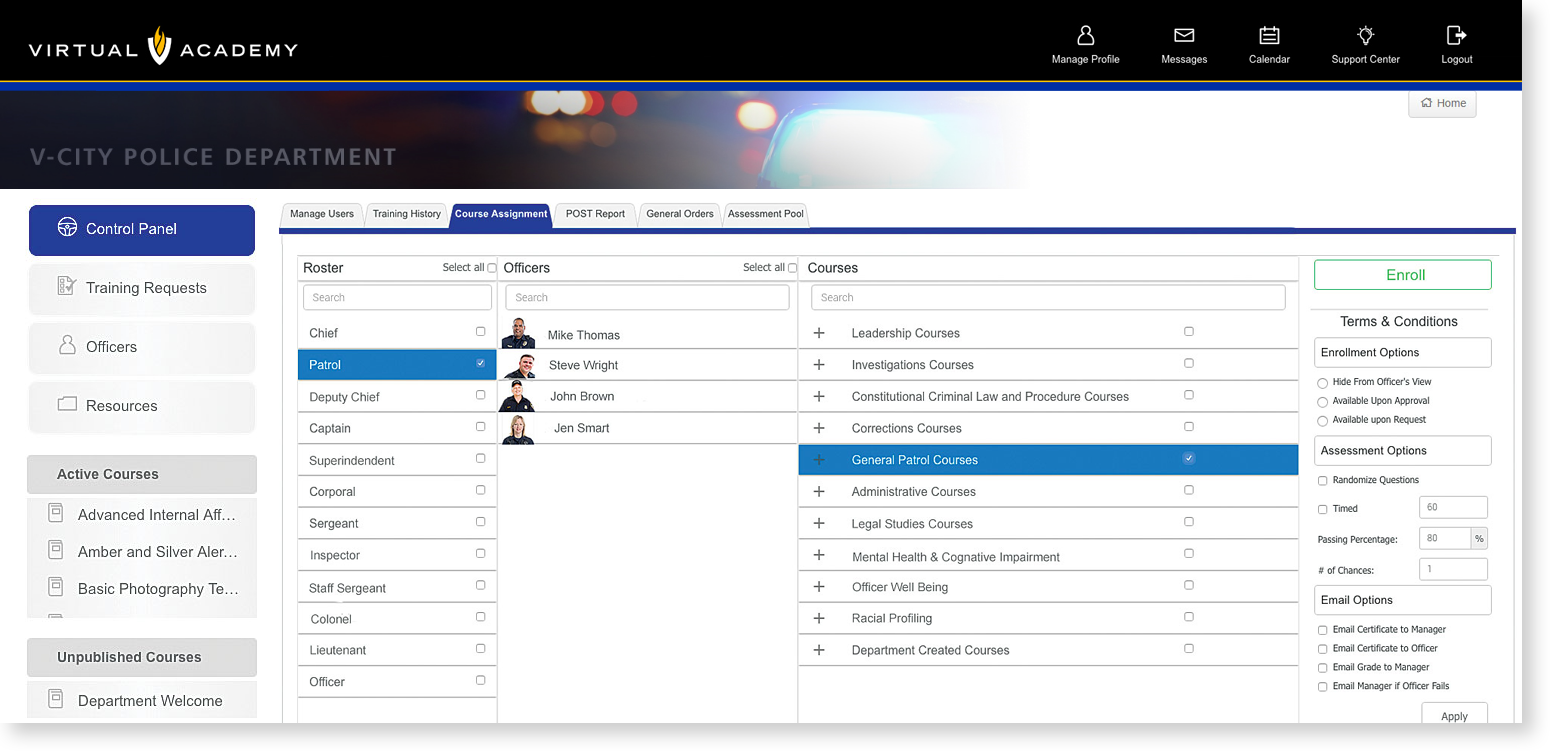Expand the Investigations Courses category
Viewport: 1551px width, 751px height.
[x=819, y=365]
